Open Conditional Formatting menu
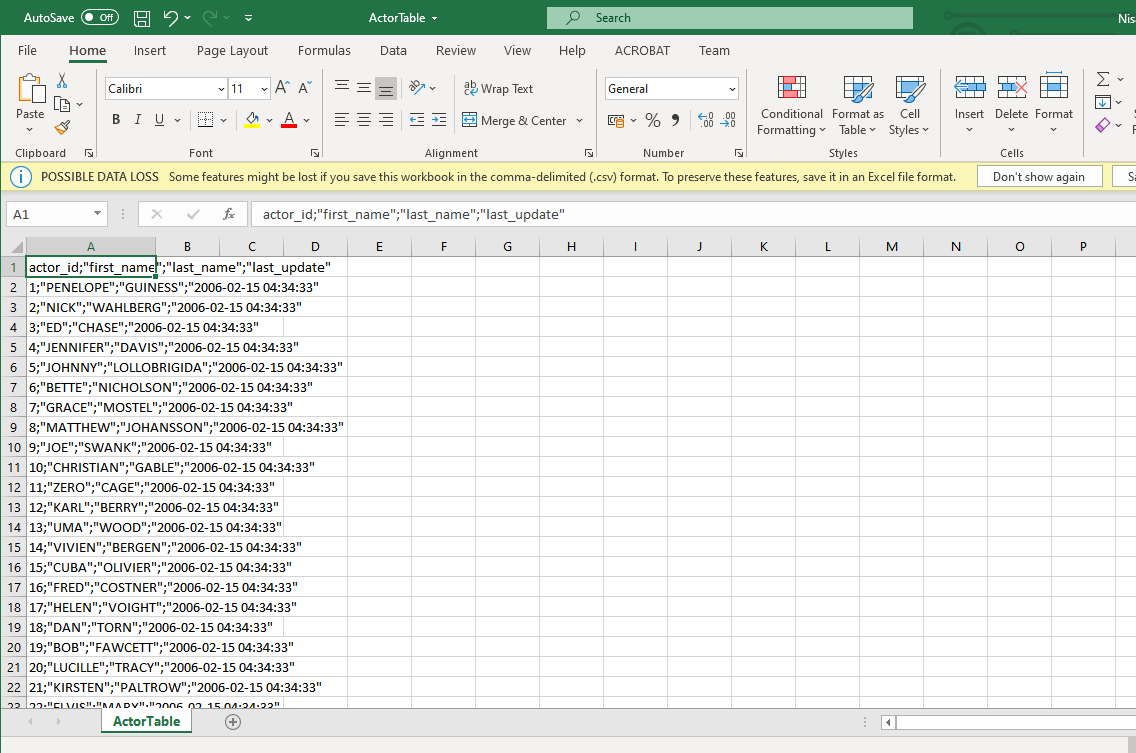This screenshot has height=753, width=1136. pos(791,106)
